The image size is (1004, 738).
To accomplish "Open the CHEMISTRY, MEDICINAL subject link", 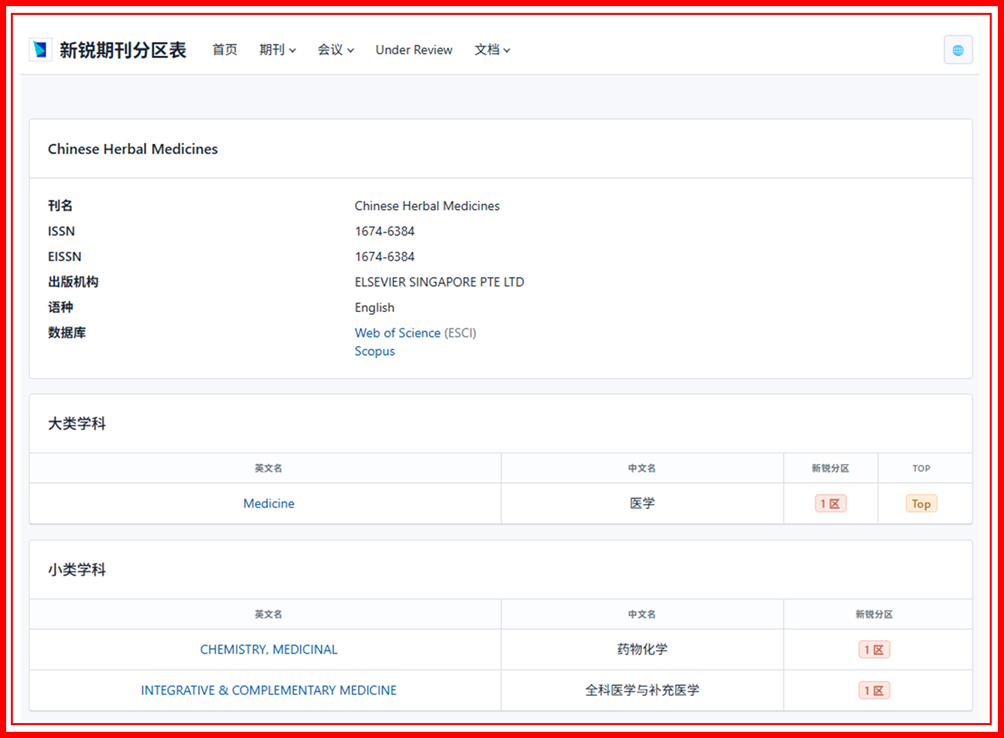I will pos(269,650).
